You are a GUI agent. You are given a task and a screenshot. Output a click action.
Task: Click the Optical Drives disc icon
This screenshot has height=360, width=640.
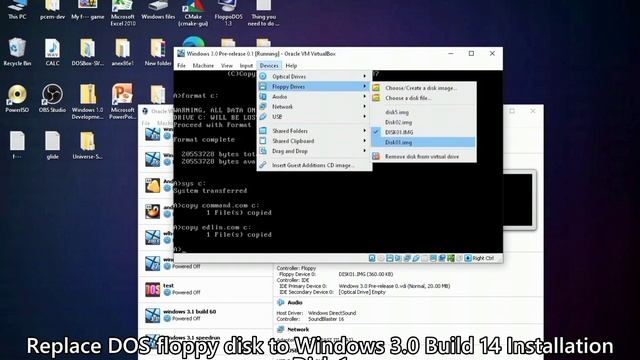click(x=263, y=76)
